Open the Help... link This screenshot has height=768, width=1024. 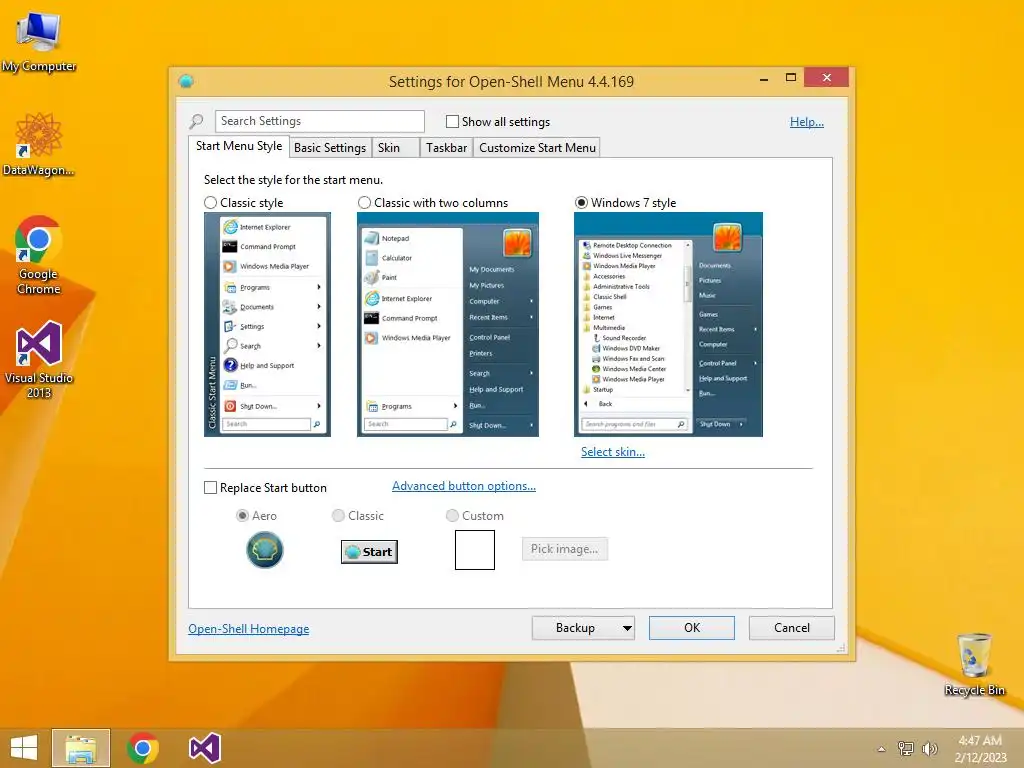(807, 122)
